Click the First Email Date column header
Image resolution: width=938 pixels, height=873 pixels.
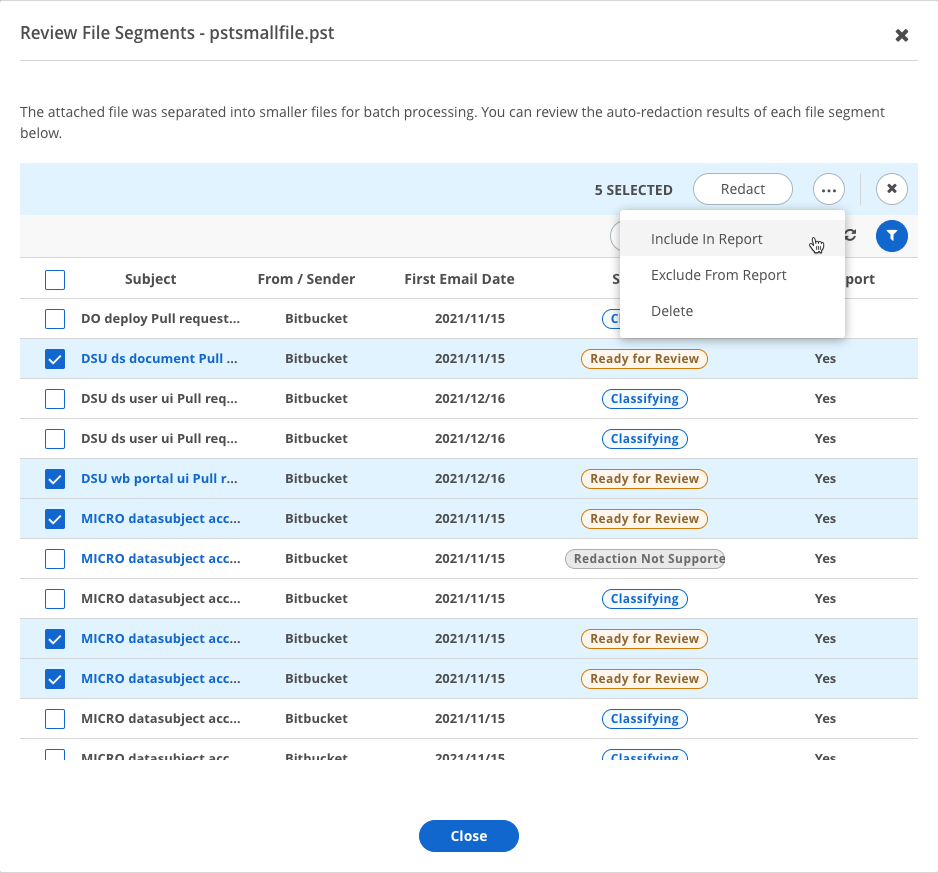tap(459, 279)
